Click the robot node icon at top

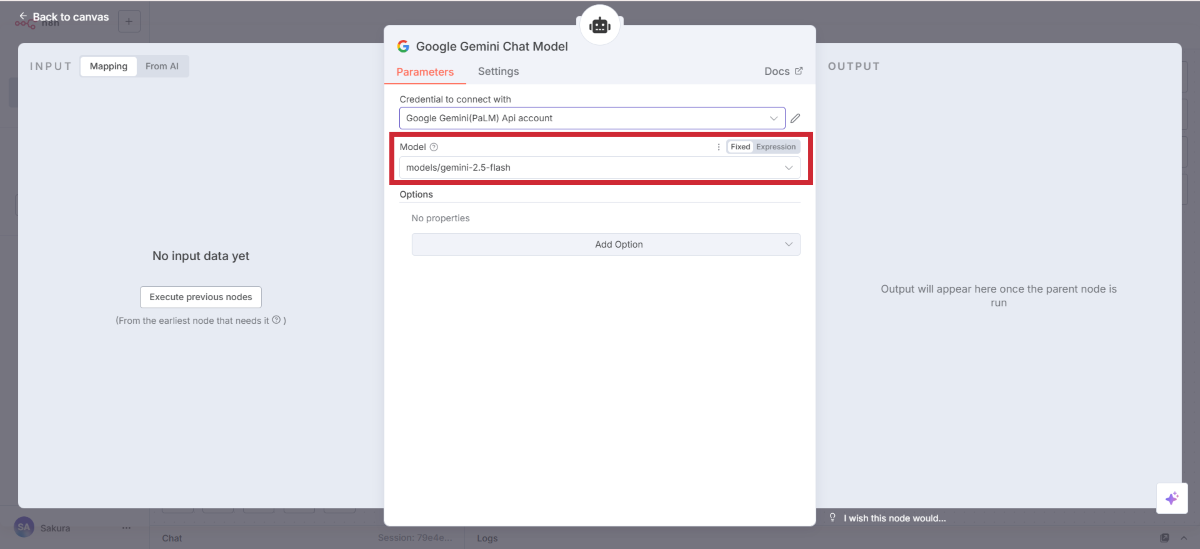tap(600, 25)
